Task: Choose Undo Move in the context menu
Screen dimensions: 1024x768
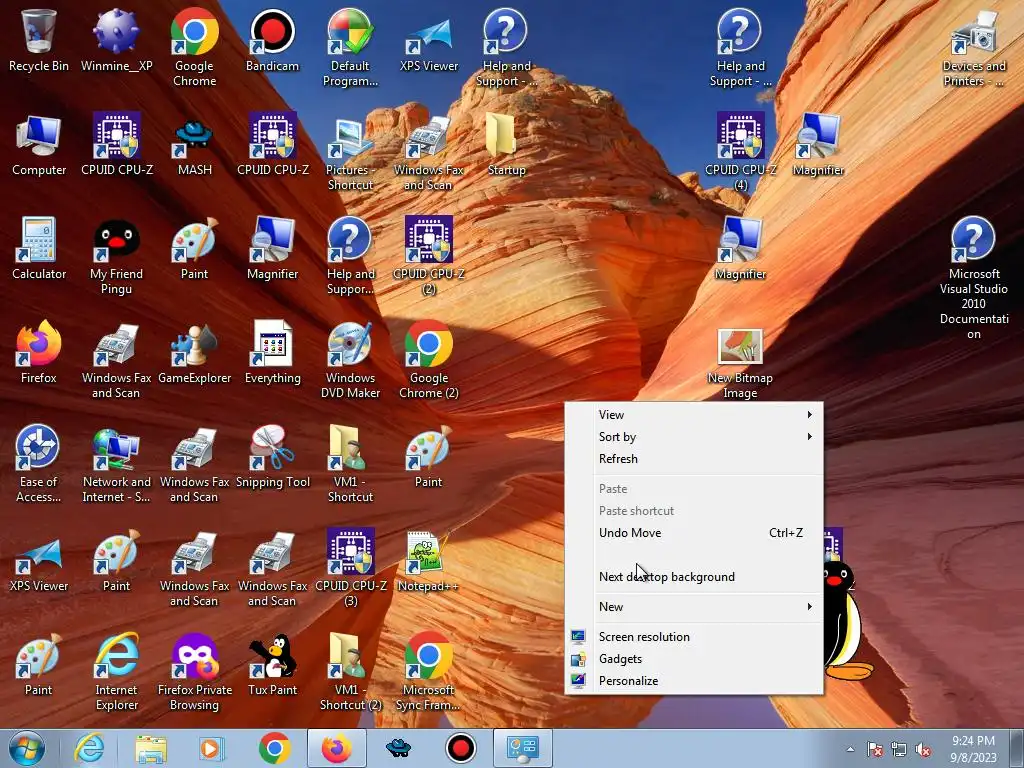Action: [x=694, y=533]
